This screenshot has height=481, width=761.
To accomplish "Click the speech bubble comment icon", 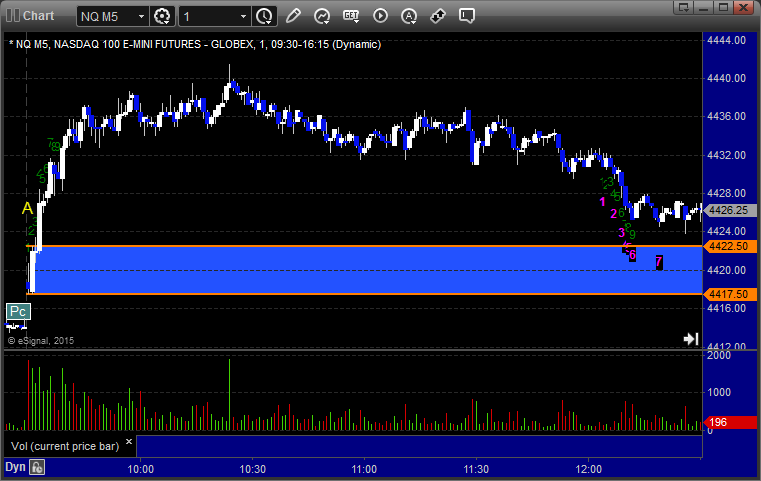I will [x=467, y=16].
